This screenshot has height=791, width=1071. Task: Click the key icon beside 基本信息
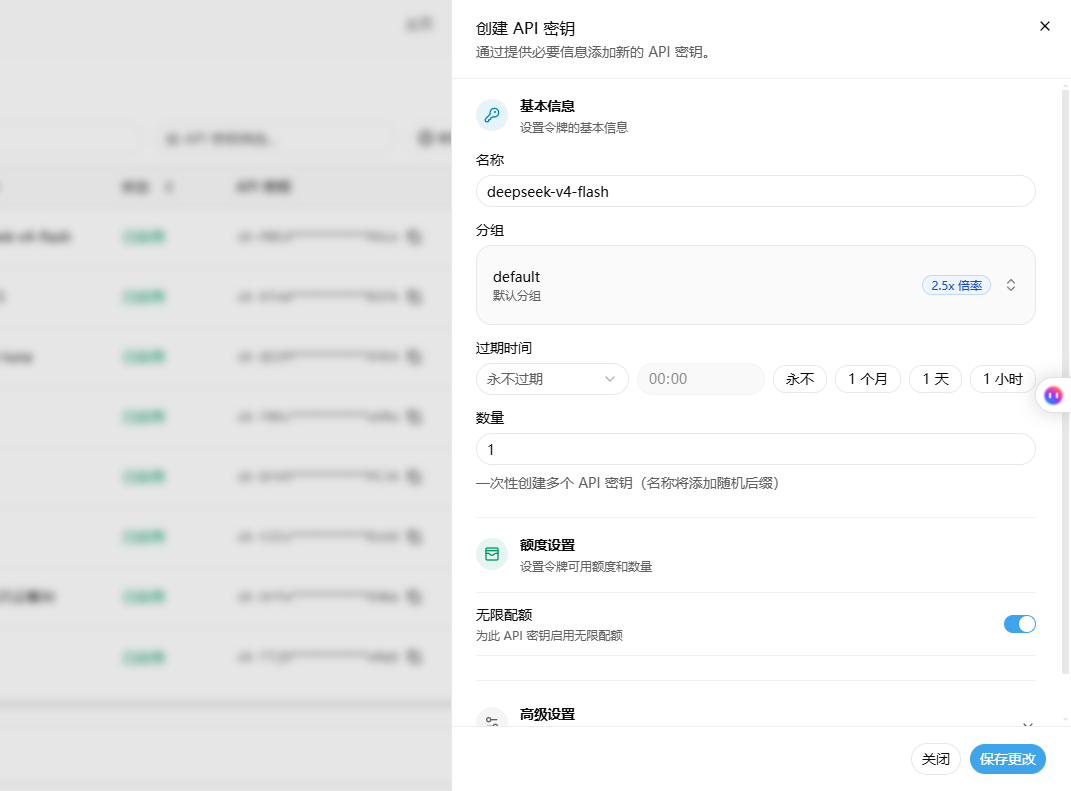[x=492, y=115]
